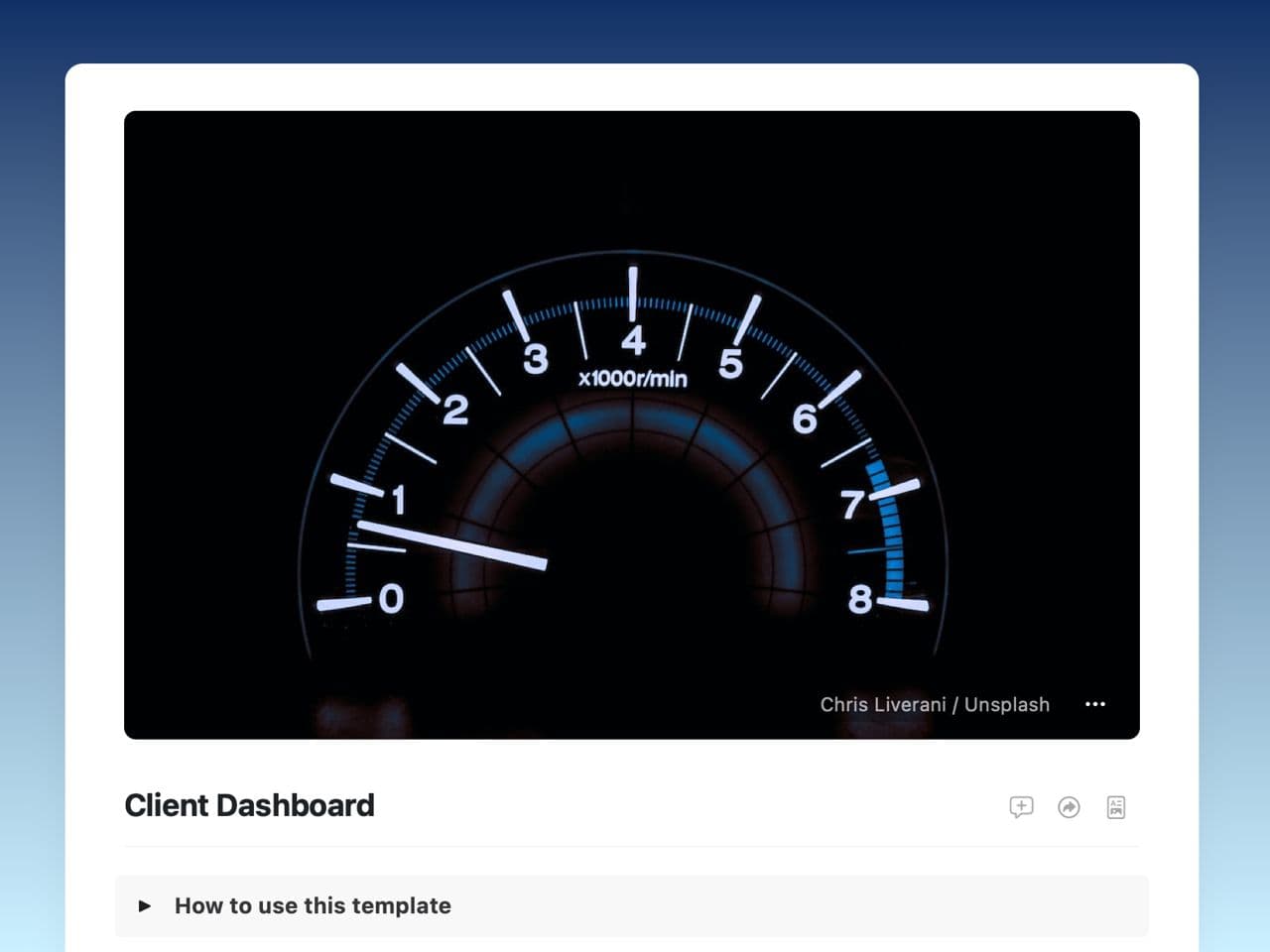The image size is (1270, 952).
Task: Click the share arrow icon
Action: [x=1069, y=807]
